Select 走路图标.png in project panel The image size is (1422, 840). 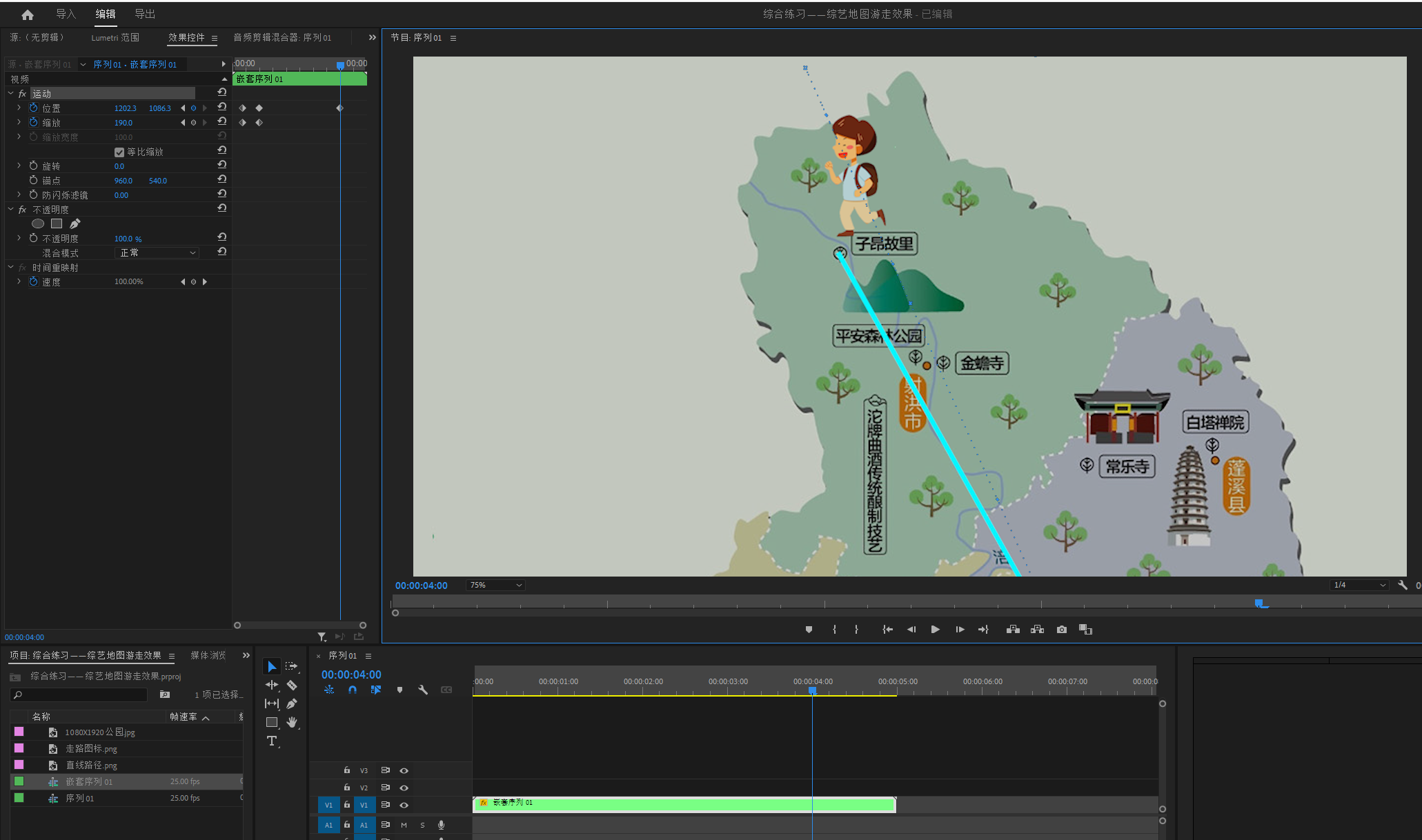[91, 748]
